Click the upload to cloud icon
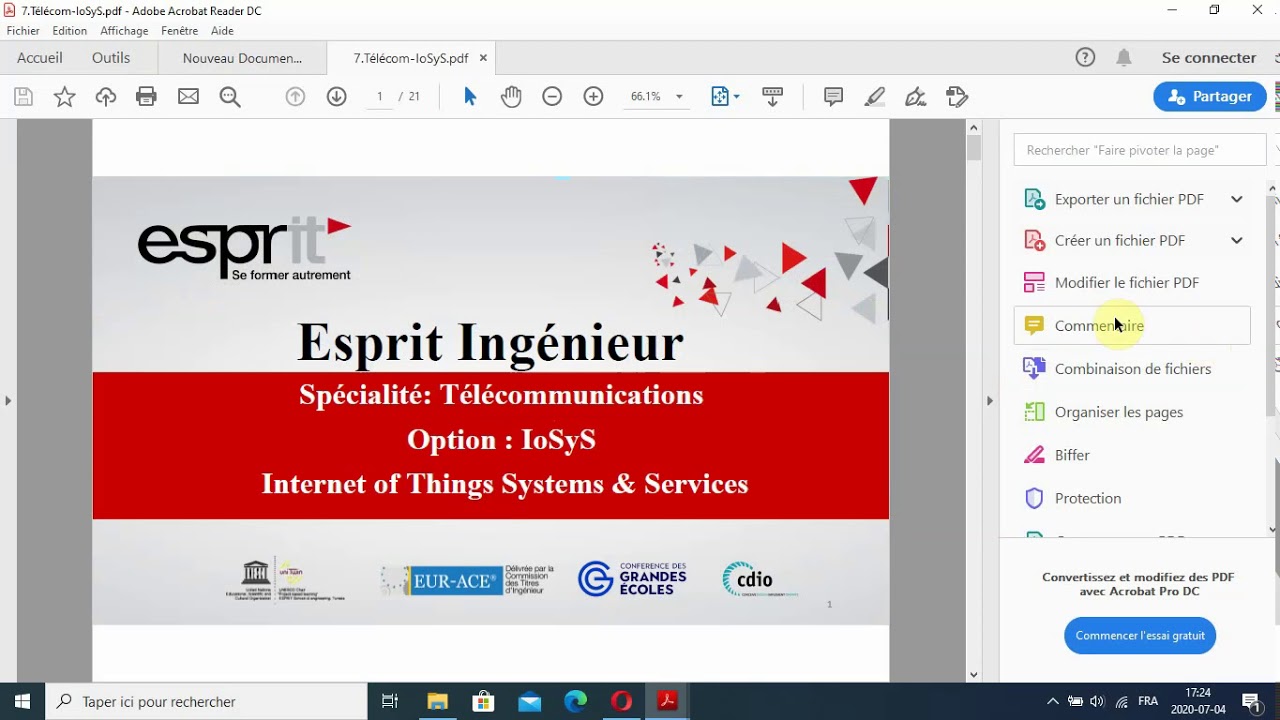 point(106,97)
